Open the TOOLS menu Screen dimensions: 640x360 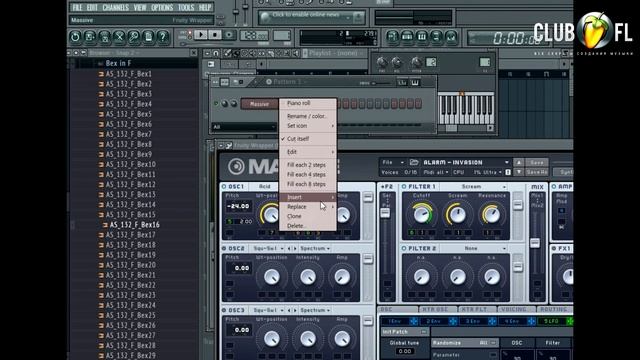click(186, 7)
